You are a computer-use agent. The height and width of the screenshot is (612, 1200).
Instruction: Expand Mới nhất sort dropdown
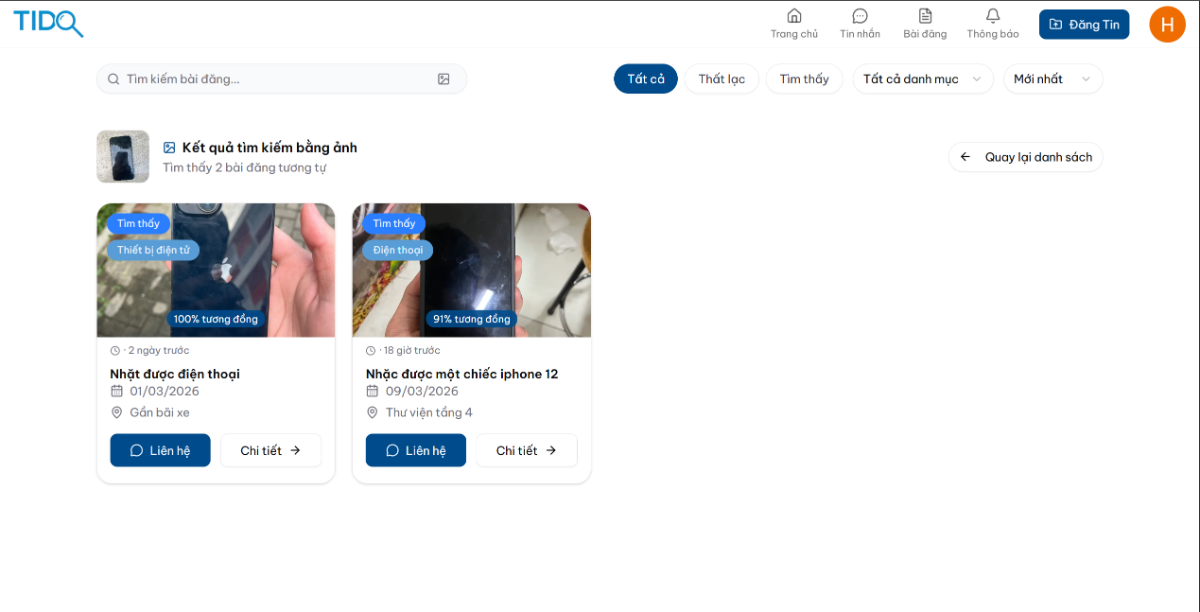point(1053,79)
